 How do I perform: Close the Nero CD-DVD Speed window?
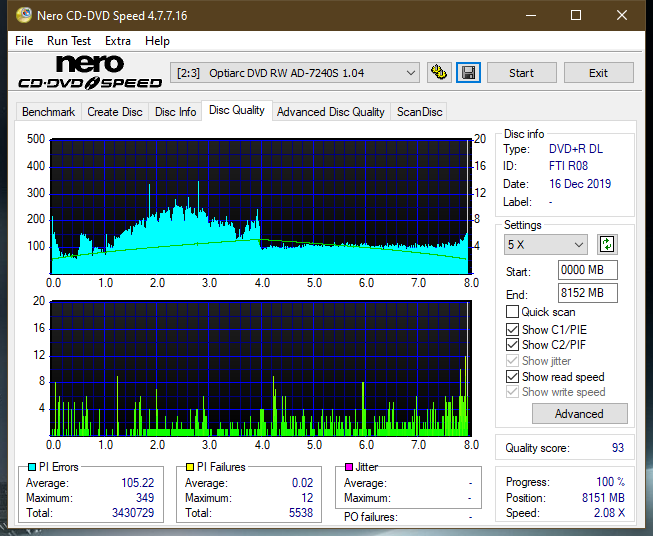[622, 15]
